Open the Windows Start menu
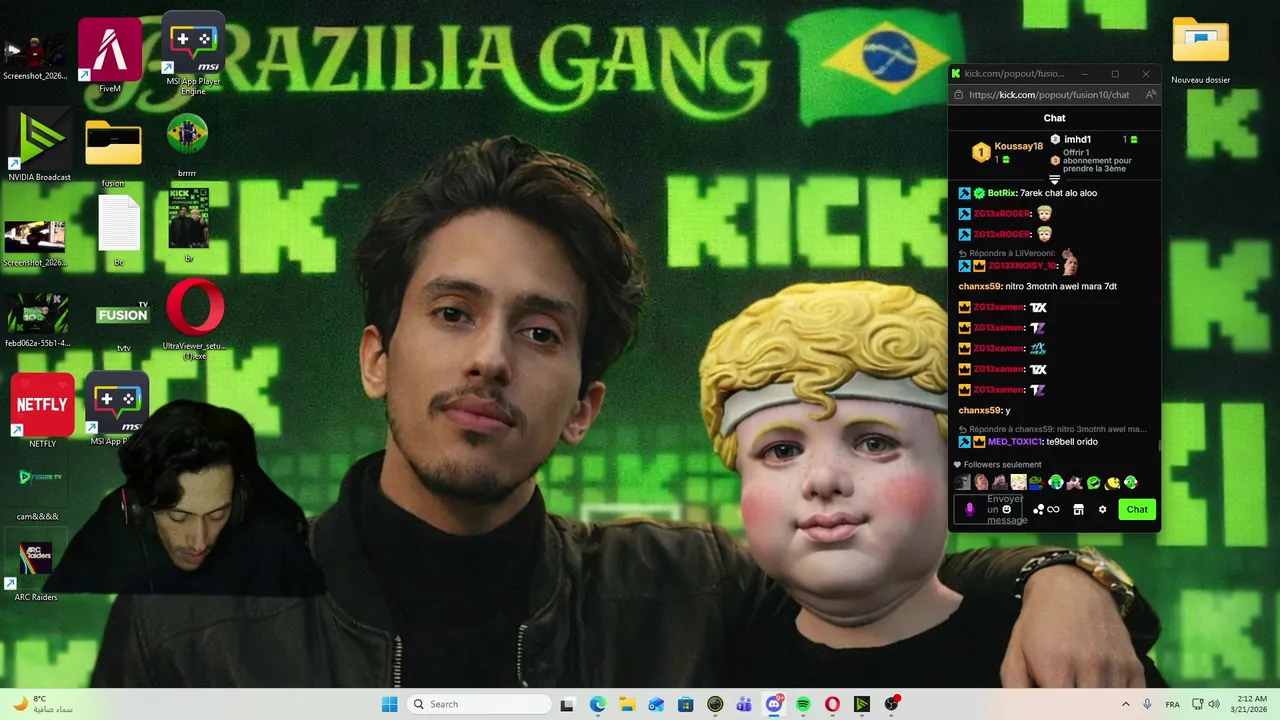 pos(390,704)
